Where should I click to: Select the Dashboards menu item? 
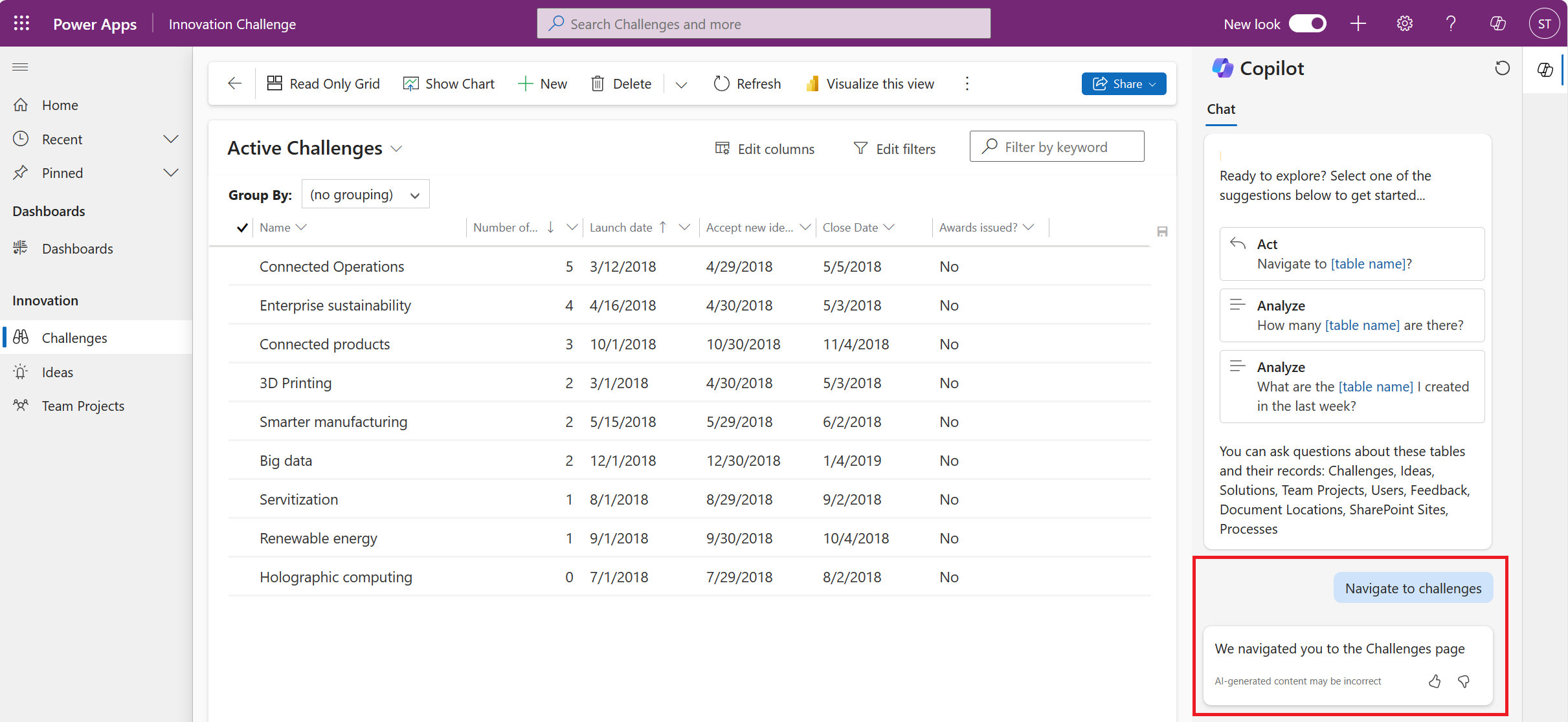click(x=76, y=247)
